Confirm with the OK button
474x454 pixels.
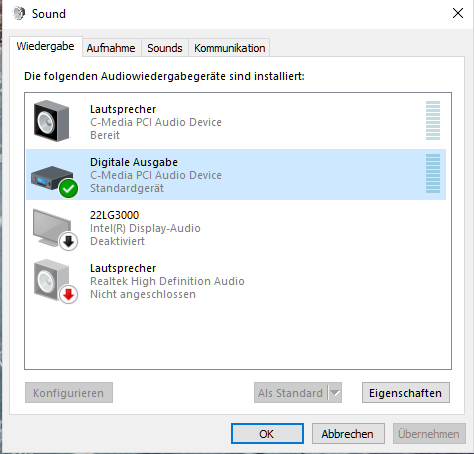(267, 434)
